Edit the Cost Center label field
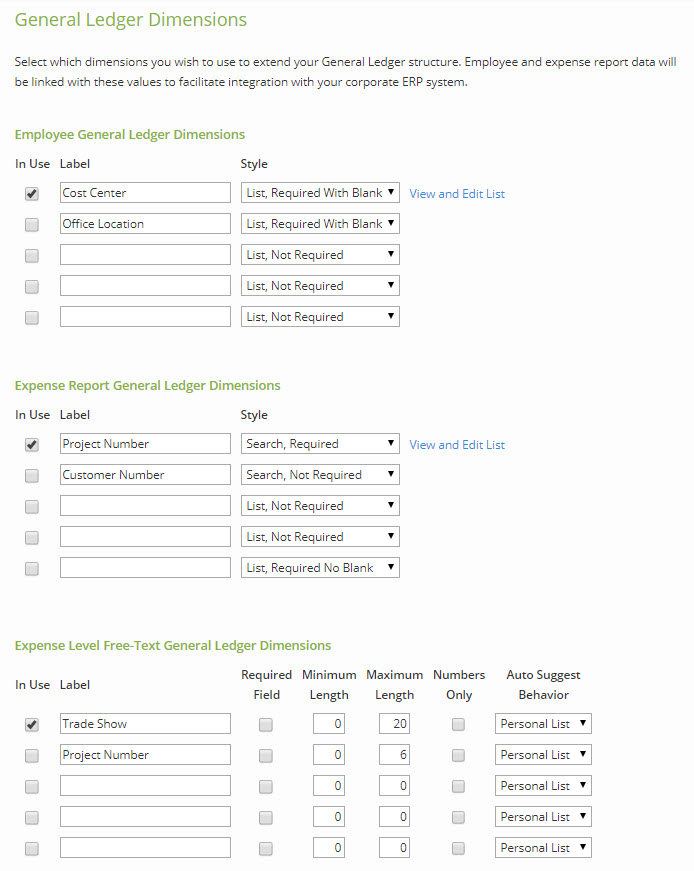694x871 pixels. tap(145, 193)
